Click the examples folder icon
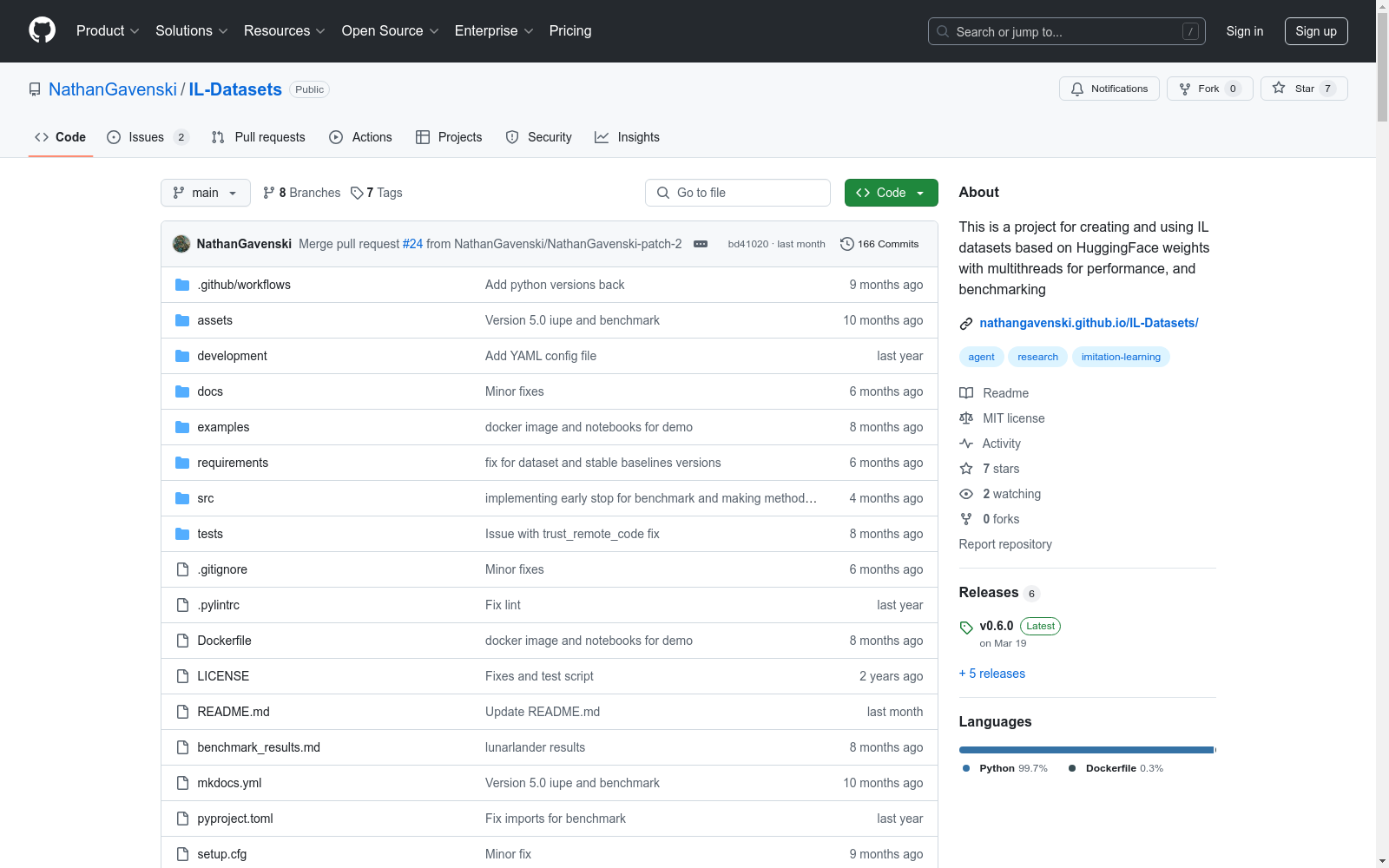This screenshot has width=1389, height=868. 182,427
